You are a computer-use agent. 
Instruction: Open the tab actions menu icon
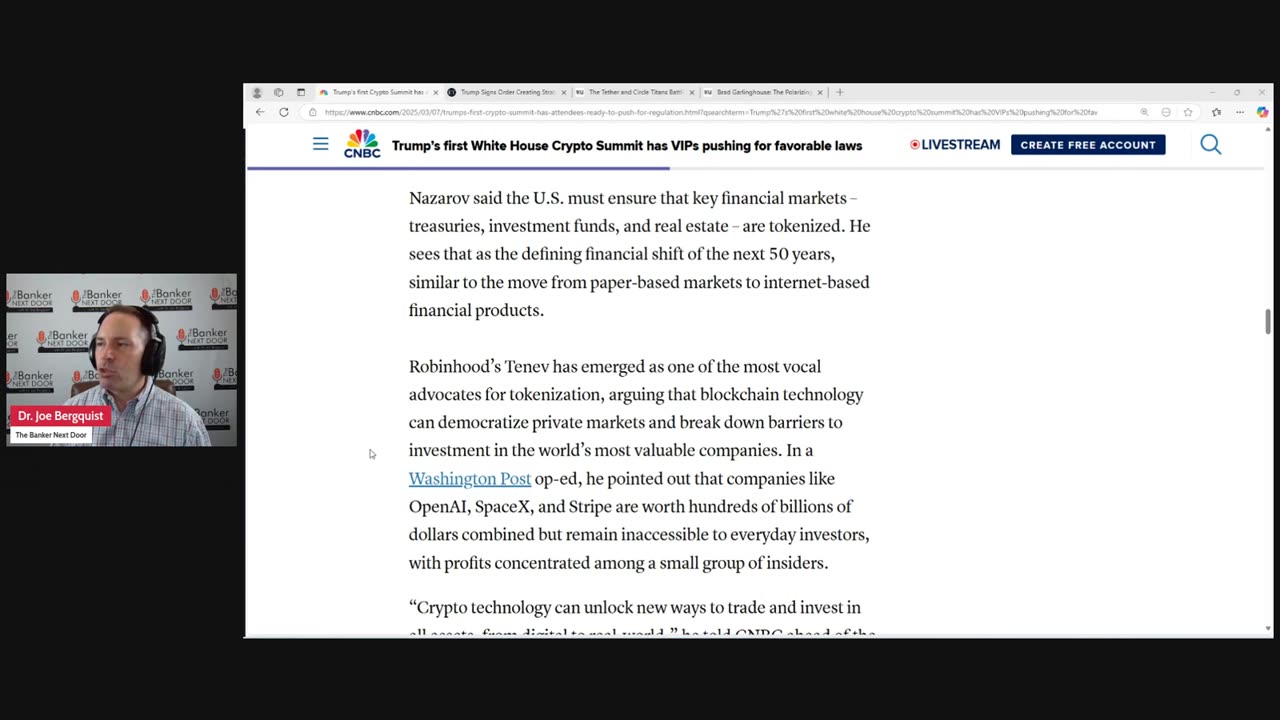(301, 92)
